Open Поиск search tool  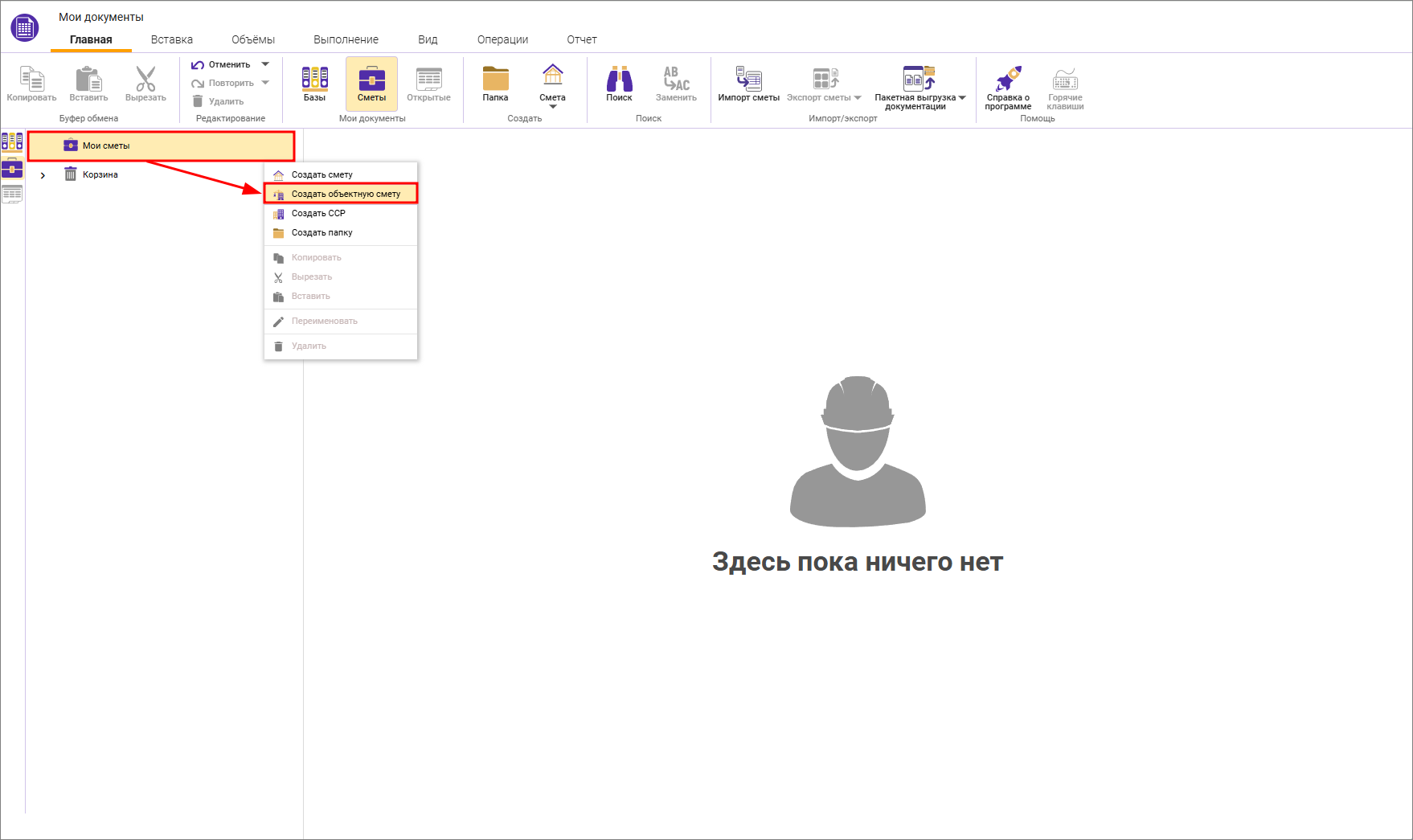click(x=619, y=84)
